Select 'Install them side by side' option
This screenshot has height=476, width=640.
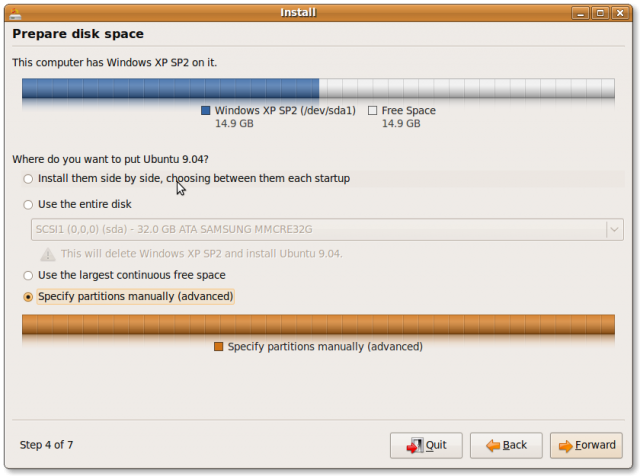pos(27,179)
